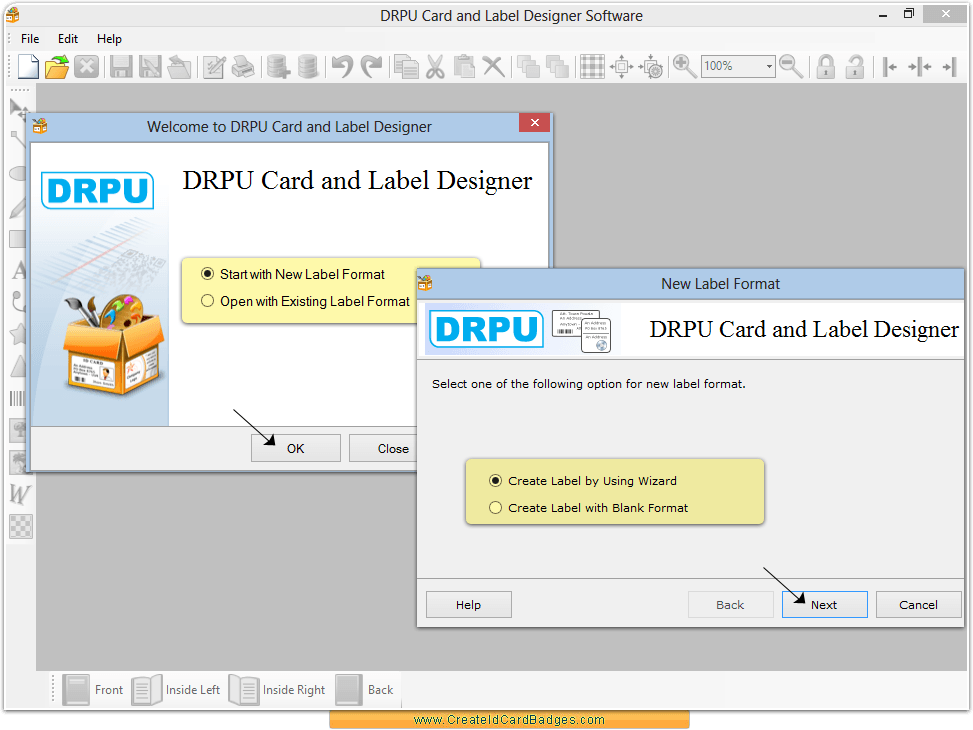Create a new blank document from toolbar
Image resolution: width=973 pixels, height=730 pixels.
pos(28,66)
